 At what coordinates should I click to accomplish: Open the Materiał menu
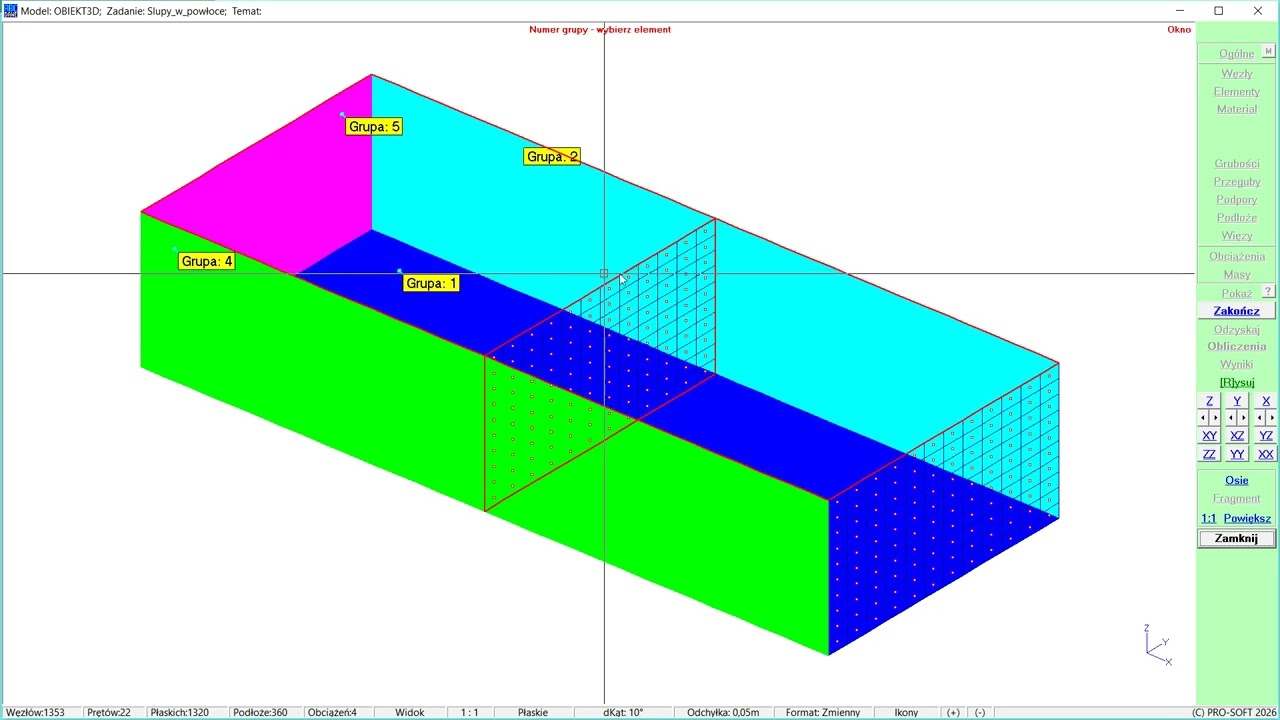click(x=1237, y=109)
